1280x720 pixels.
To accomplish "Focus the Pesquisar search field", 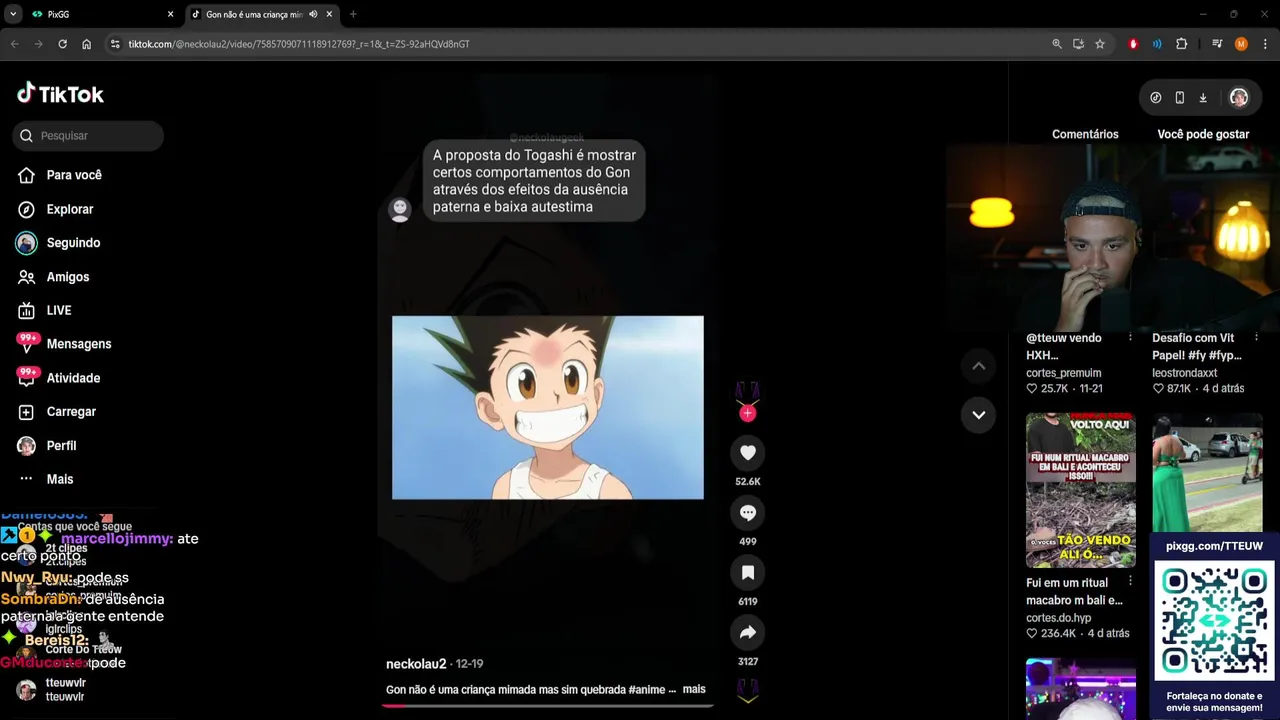I will coord(88,136).
